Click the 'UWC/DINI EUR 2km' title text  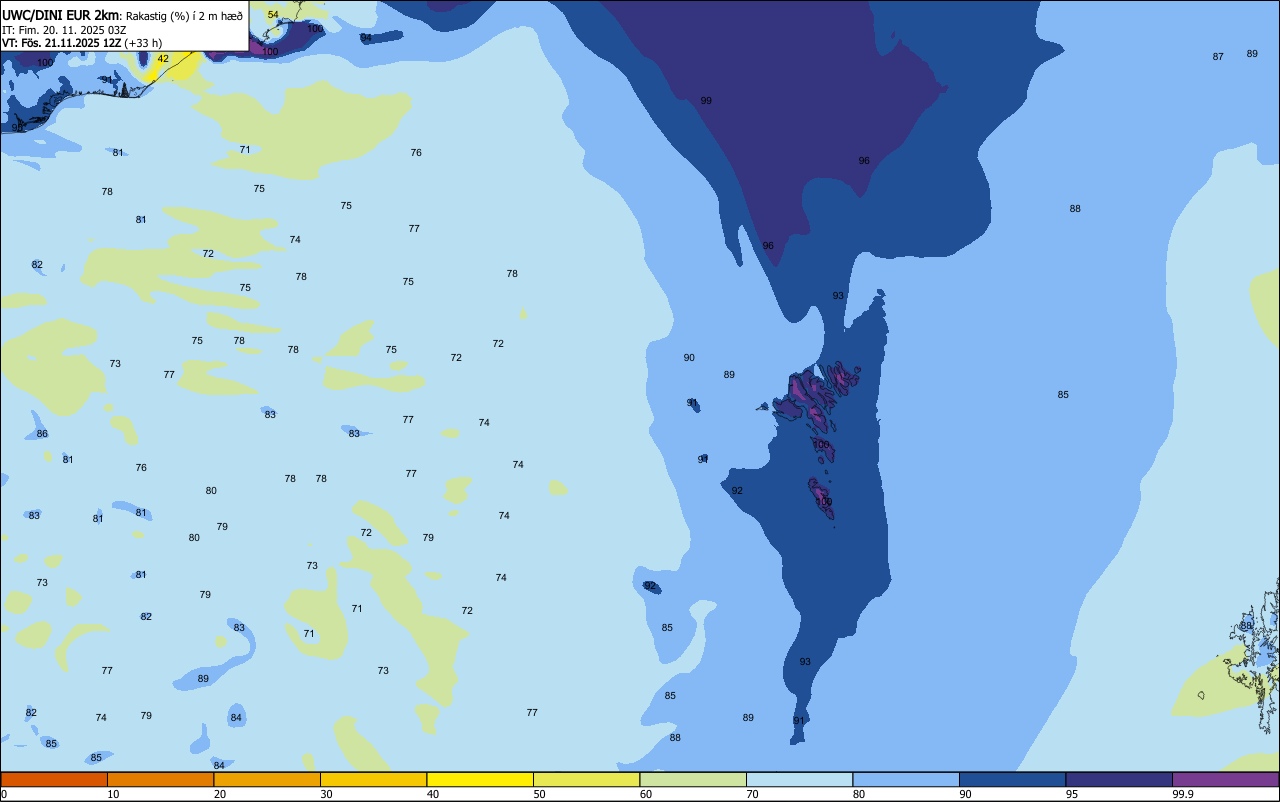tap(60, 15)
